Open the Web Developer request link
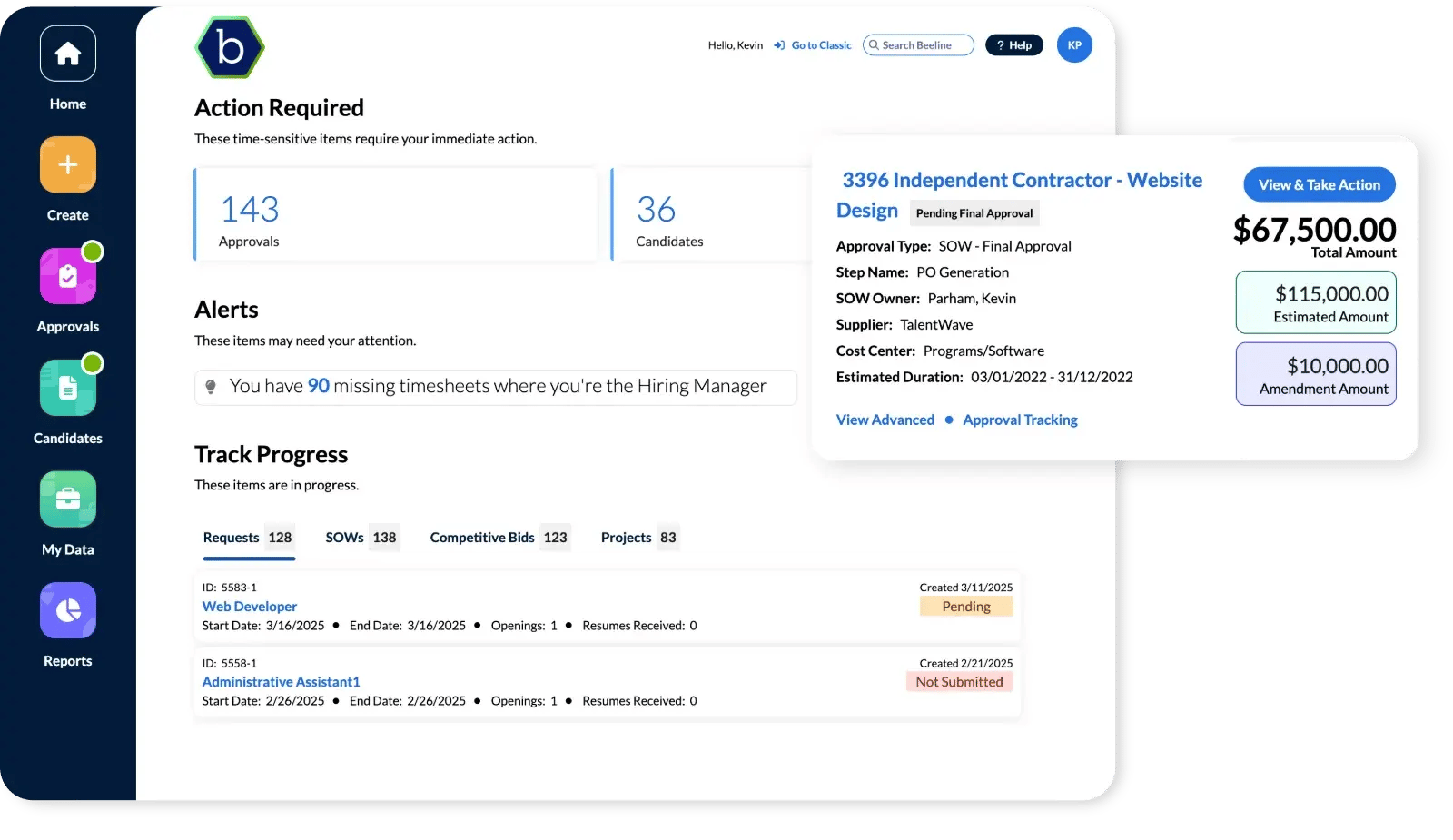The width and height of the screenshot is (1453, 840). [x=250, y=607]
